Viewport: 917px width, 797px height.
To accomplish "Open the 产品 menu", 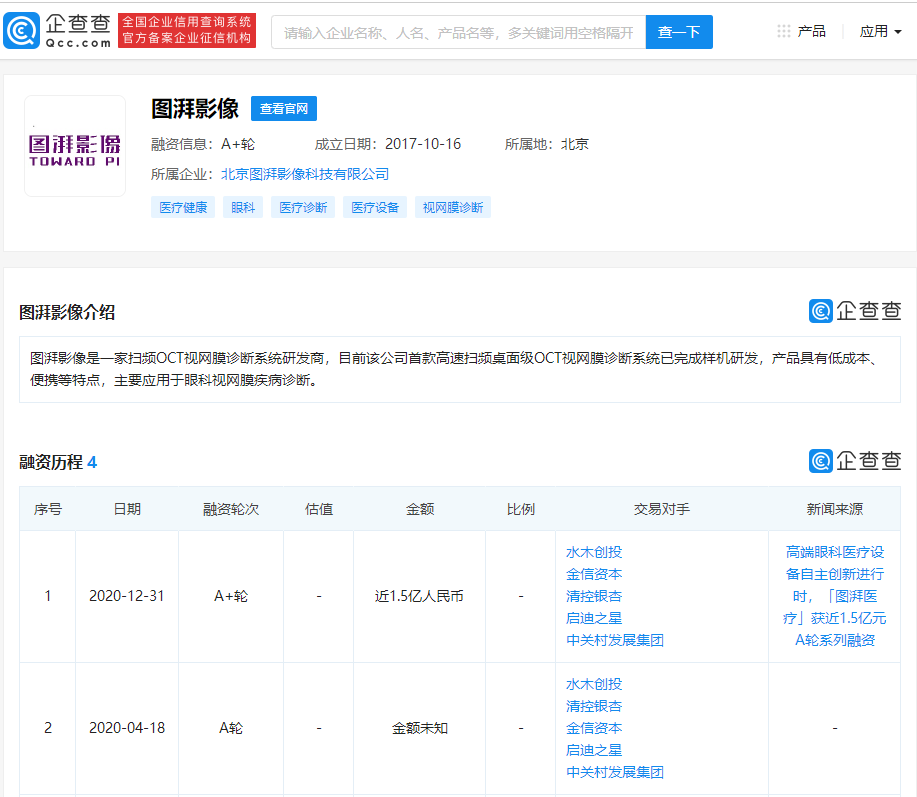I will (x=811, y=32).
